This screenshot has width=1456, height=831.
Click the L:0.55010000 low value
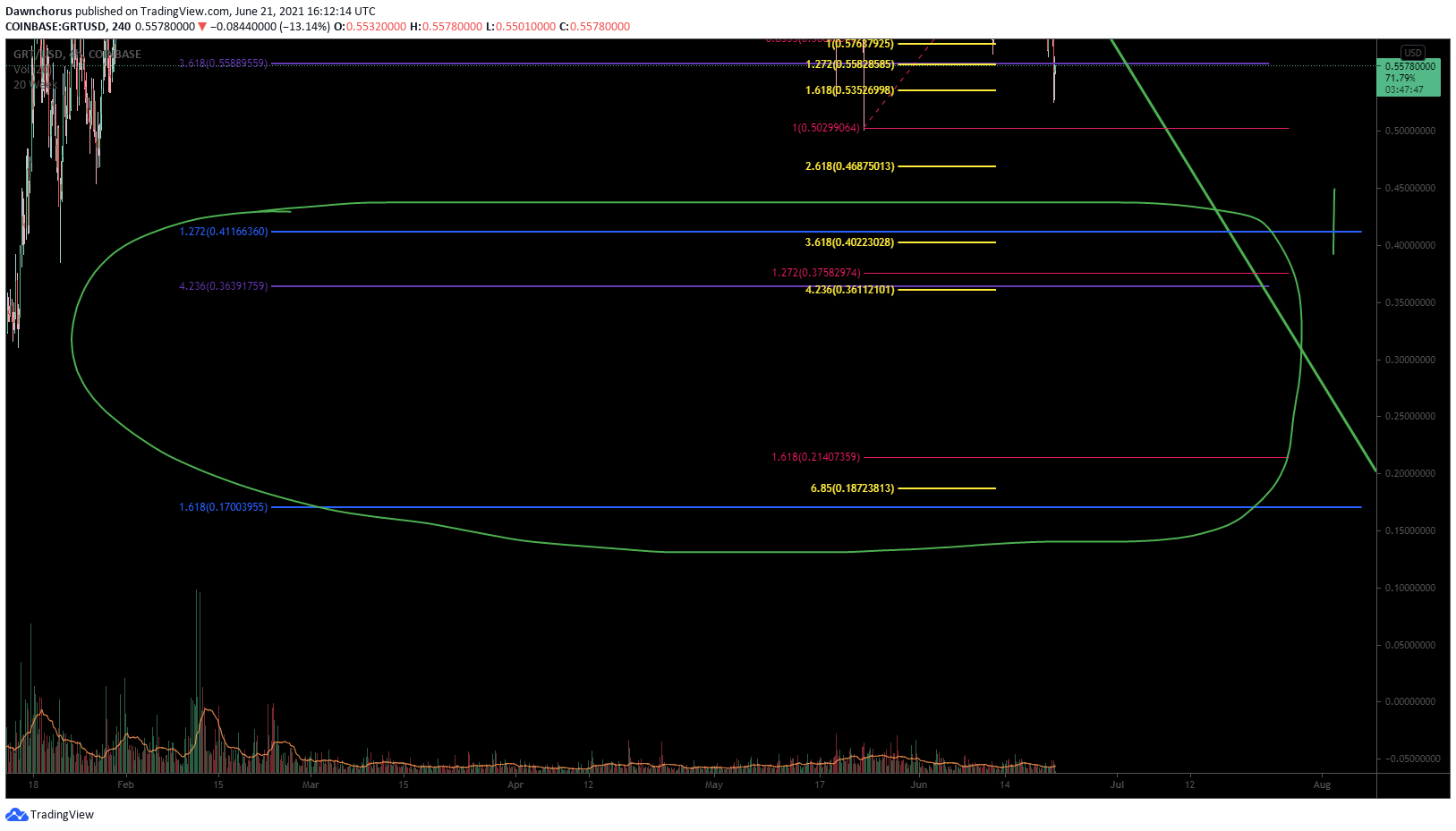pyautogui.click(x=521, y=26)
